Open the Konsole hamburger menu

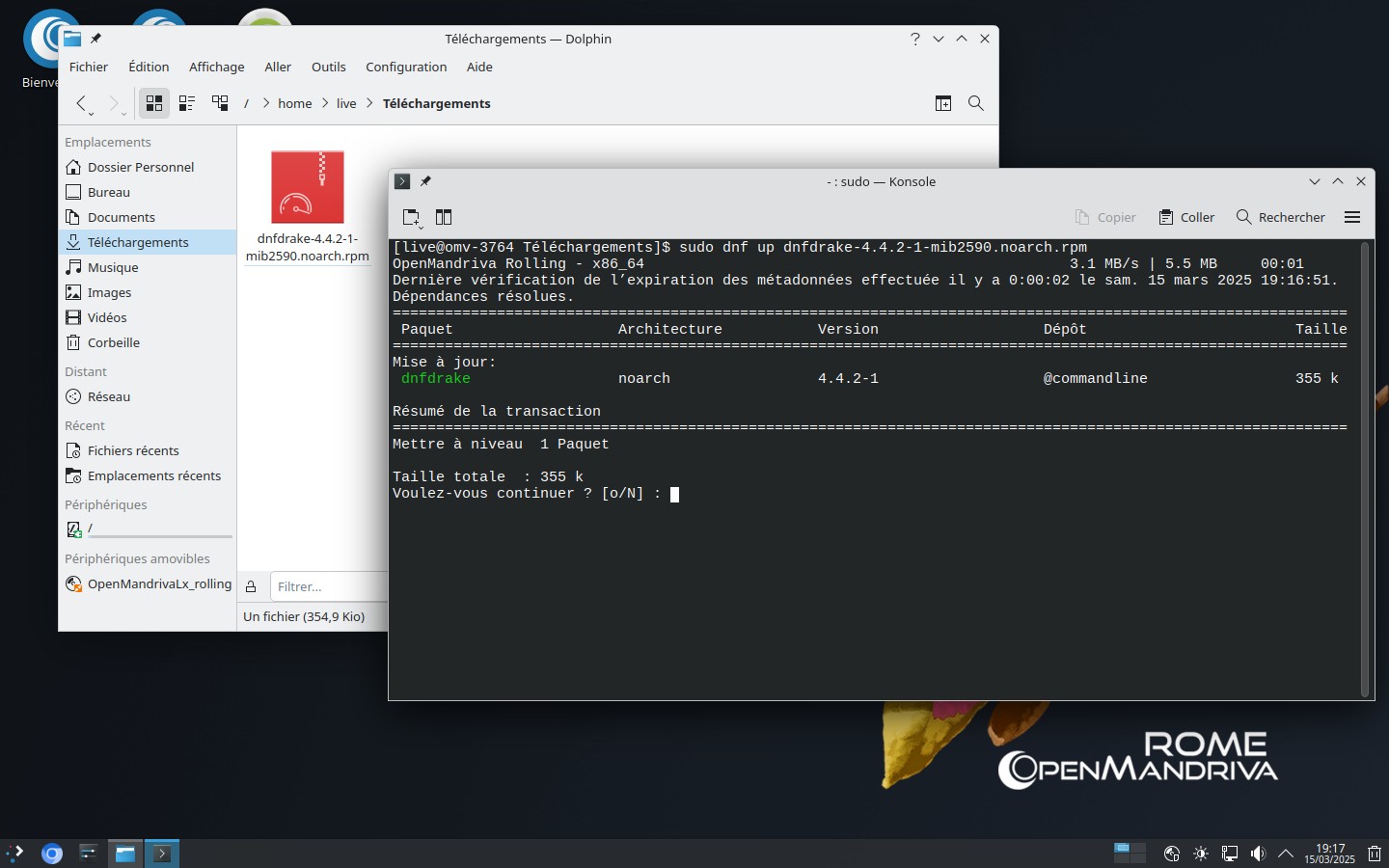1352,217
